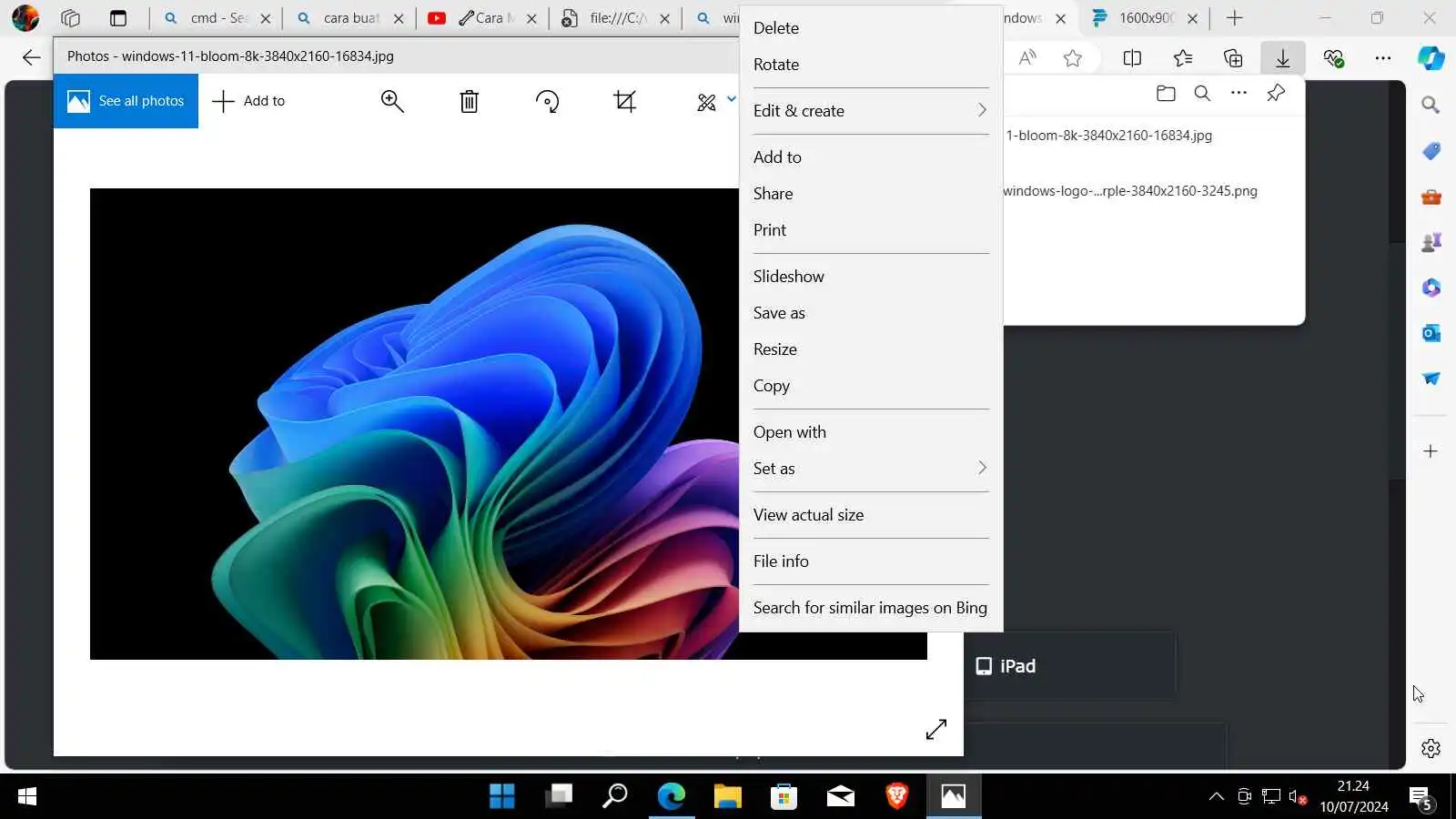Screen dimensions: 1456x819
Task: Choose Delete from the context menu
Action: click(776, 28)
